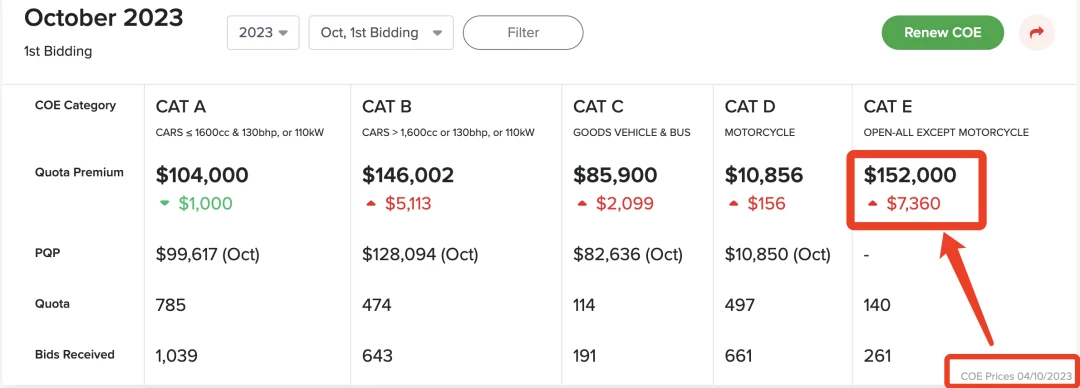
Task: Click the red share arrow icon
Action: (x=1036, y=32)
